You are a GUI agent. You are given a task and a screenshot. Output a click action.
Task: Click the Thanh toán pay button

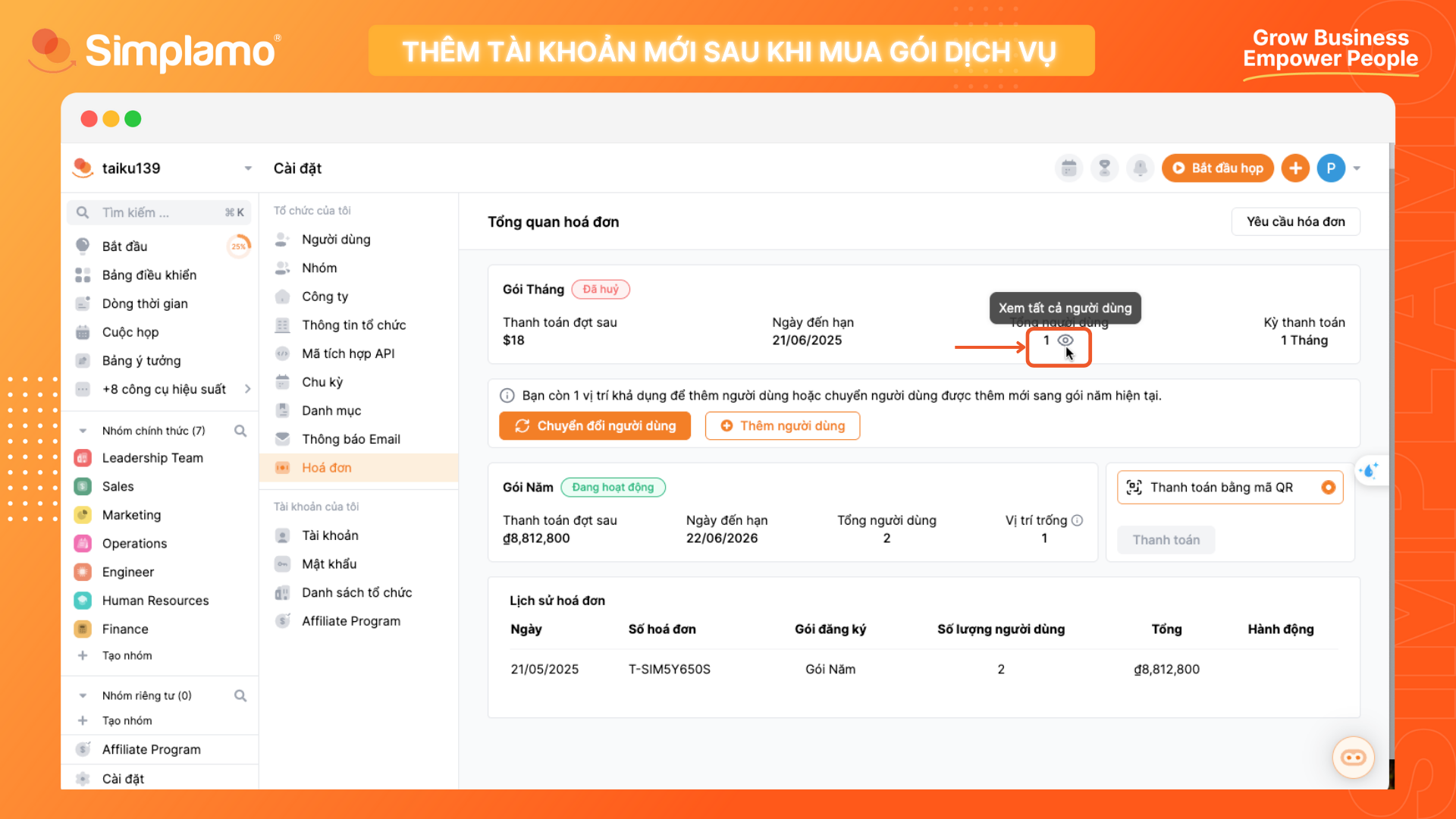pos(1166,540)
